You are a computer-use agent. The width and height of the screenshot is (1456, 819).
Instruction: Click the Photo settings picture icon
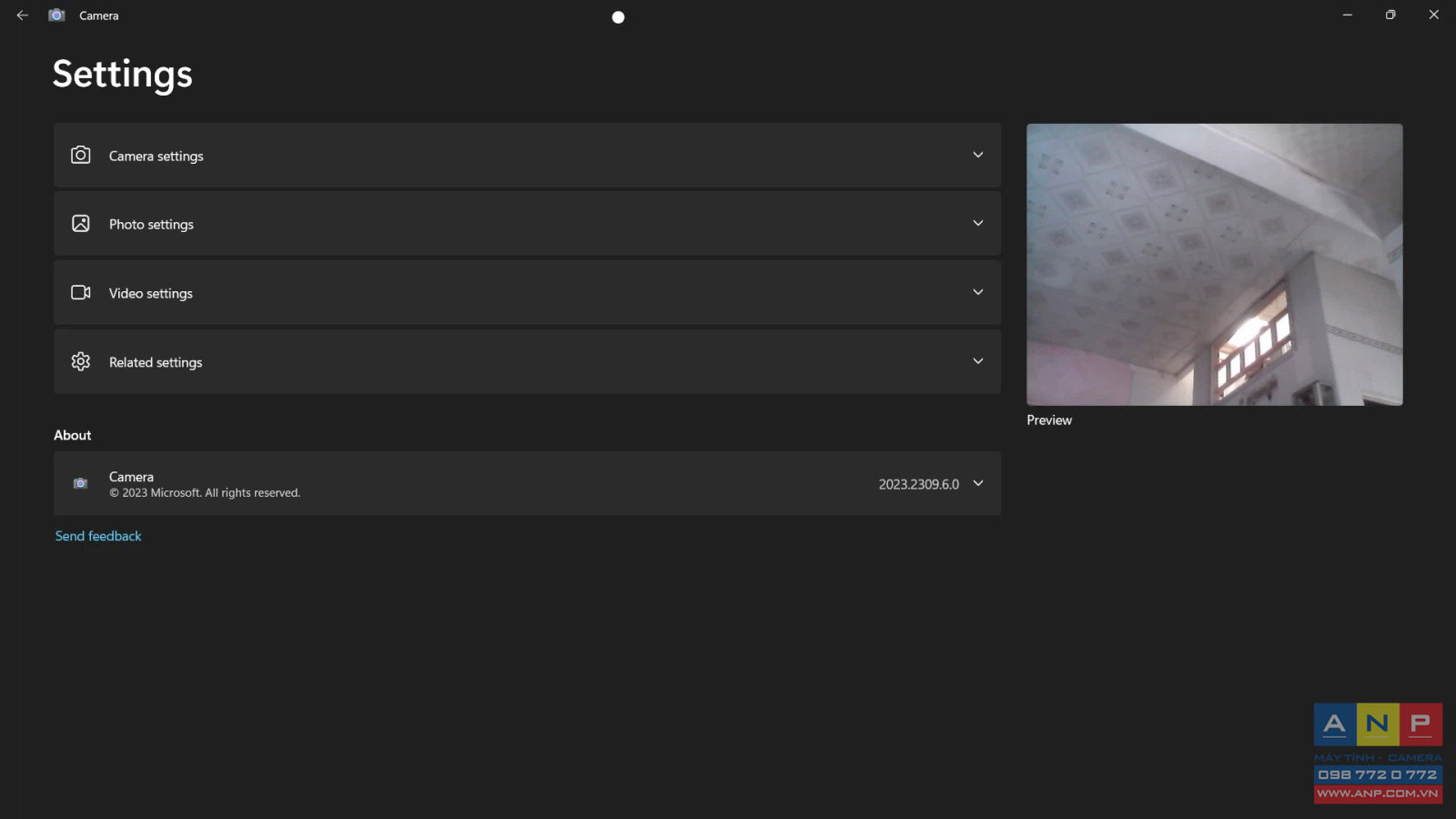[81, 224]
